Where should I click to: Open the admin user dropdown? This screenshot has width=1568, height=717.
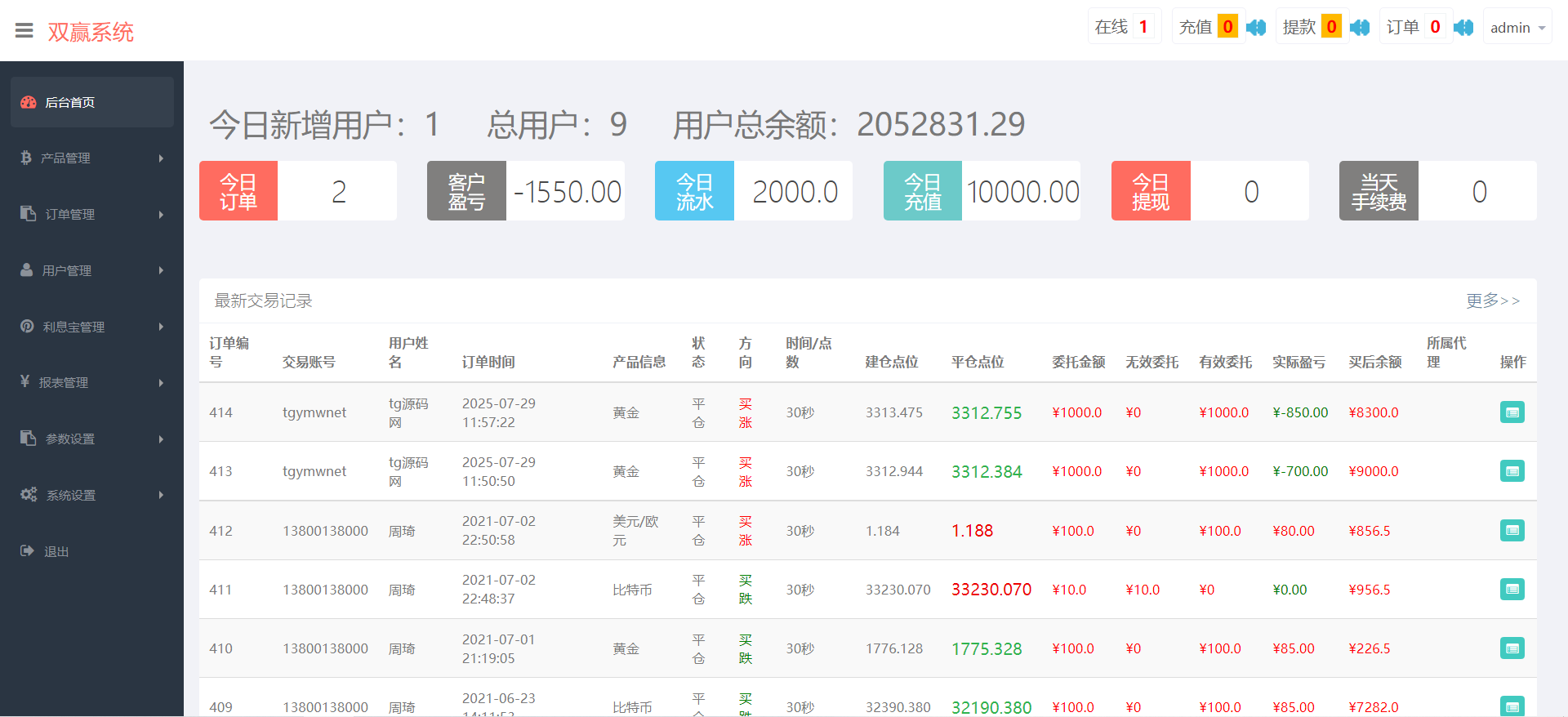click(x=1517, y=28)
